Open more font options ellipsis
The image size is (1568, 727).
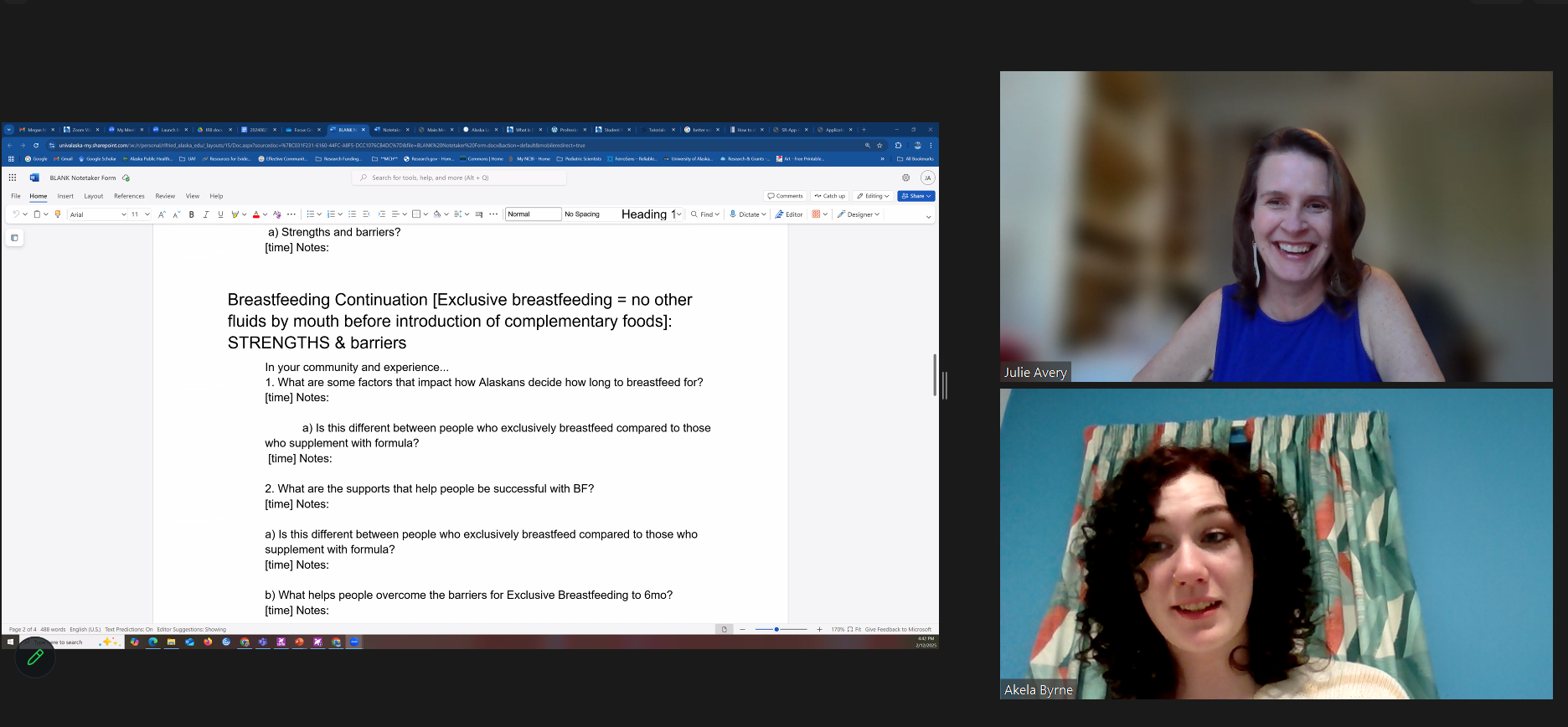291,214
